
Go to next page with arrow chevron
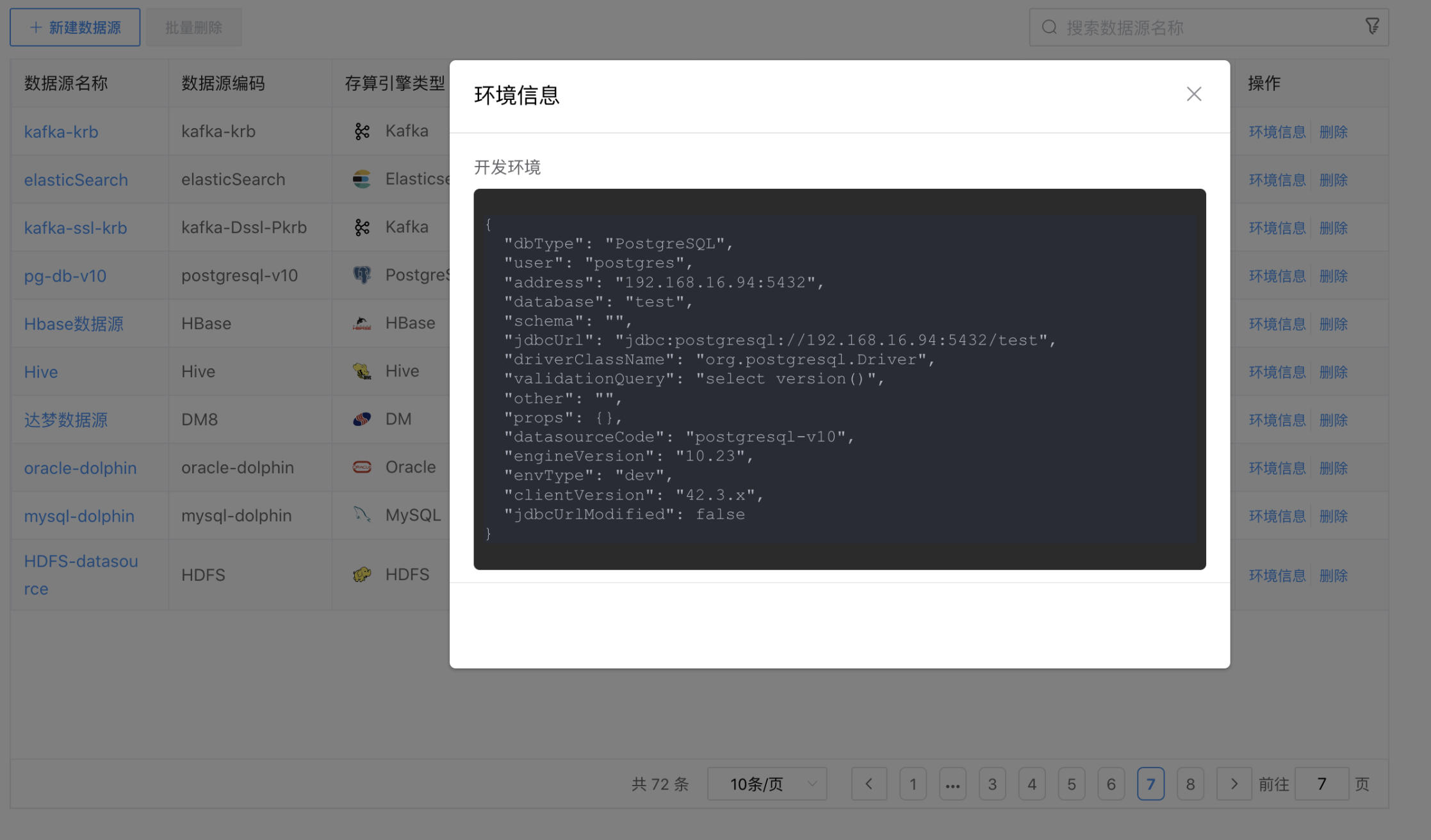[1234, 783]
